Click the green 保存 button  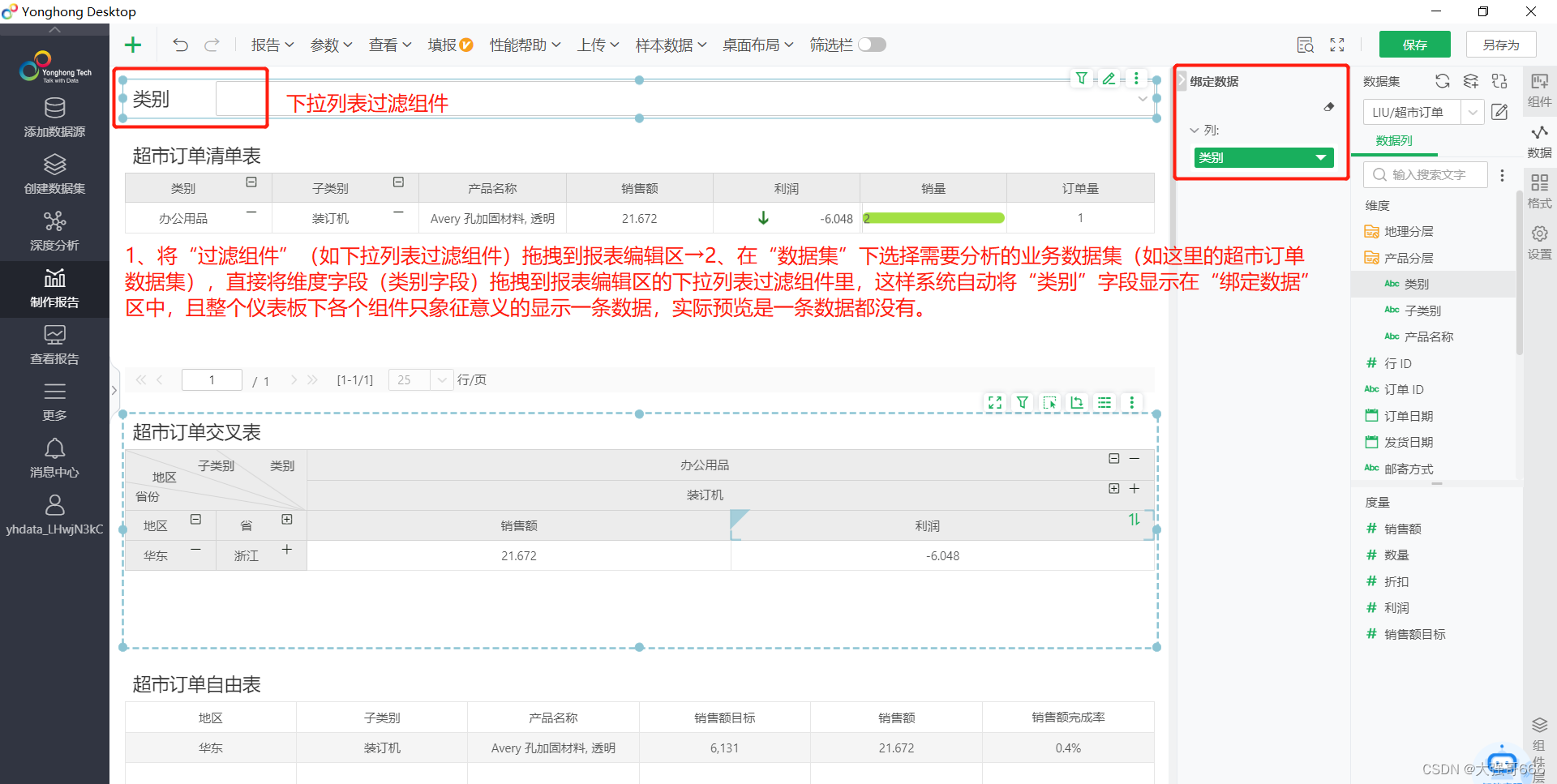[1414, 45]
